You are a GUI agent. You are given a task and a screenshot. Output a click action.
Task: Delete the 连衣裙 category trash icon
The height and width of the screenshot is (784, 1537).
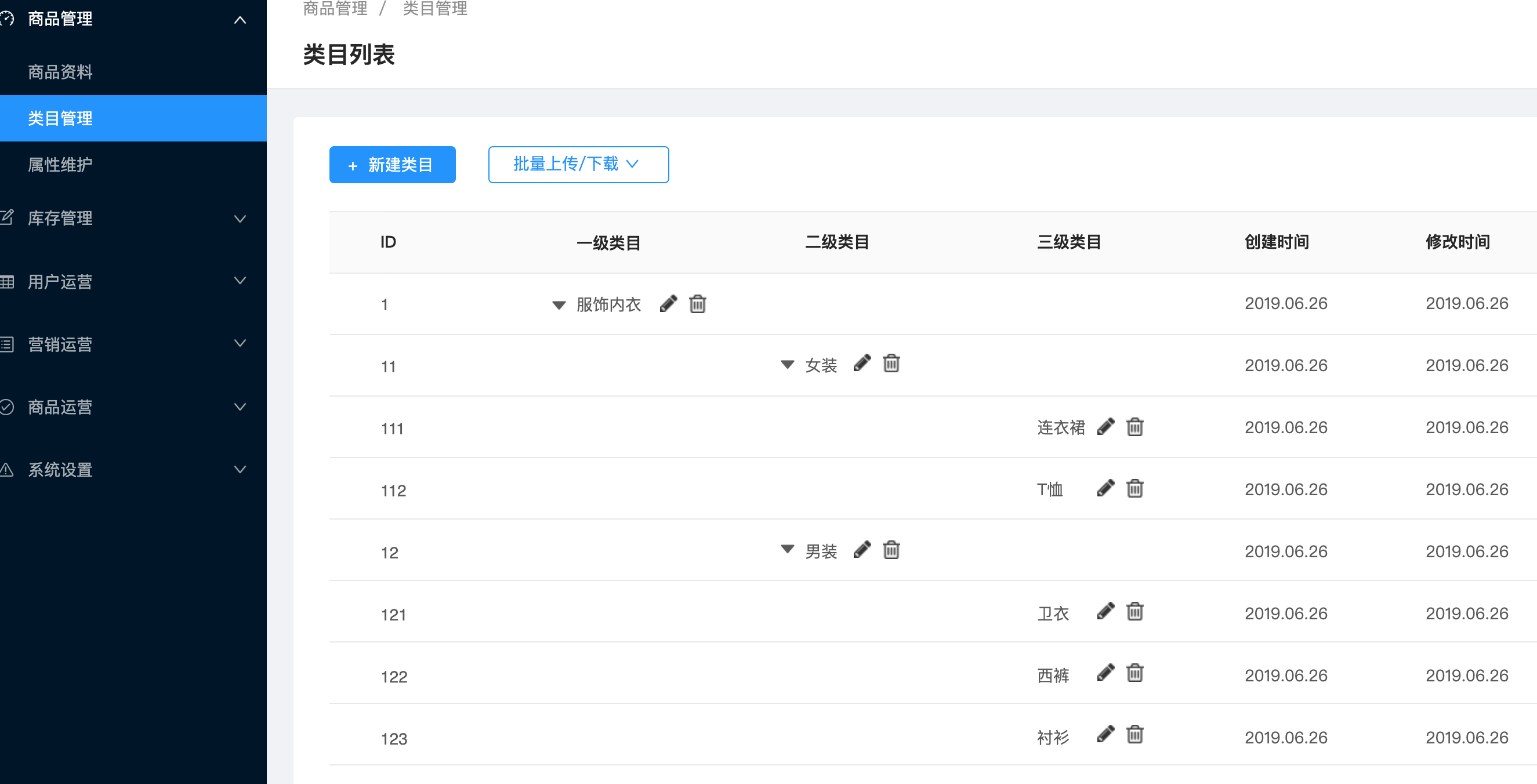pyautogui.click(x=1135, y=427)
